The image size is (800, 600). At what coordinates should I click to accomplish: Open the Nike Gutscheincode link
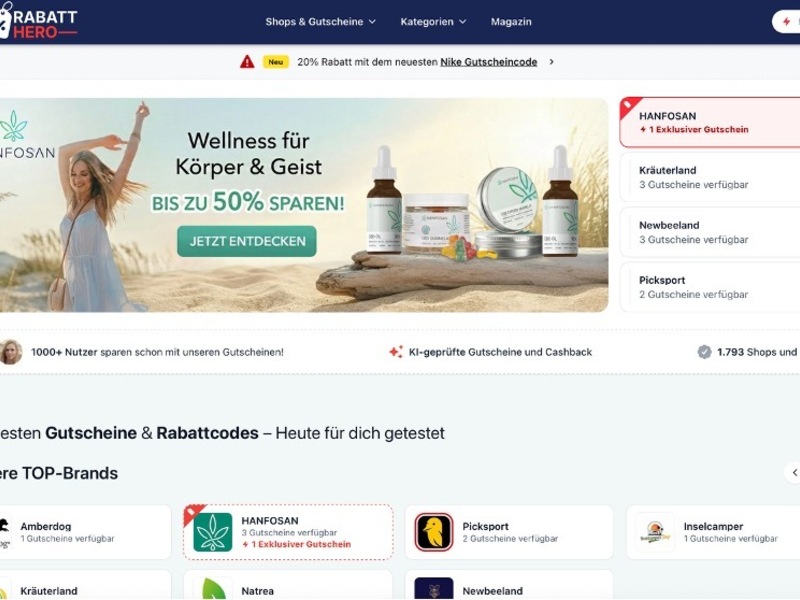pos(488,62)
